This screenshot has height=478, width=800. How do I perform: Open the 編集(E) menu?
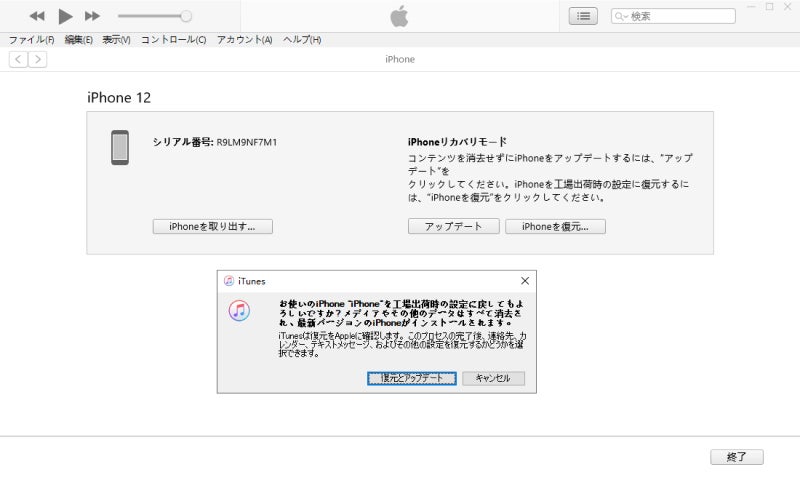(x=79, y=40)
